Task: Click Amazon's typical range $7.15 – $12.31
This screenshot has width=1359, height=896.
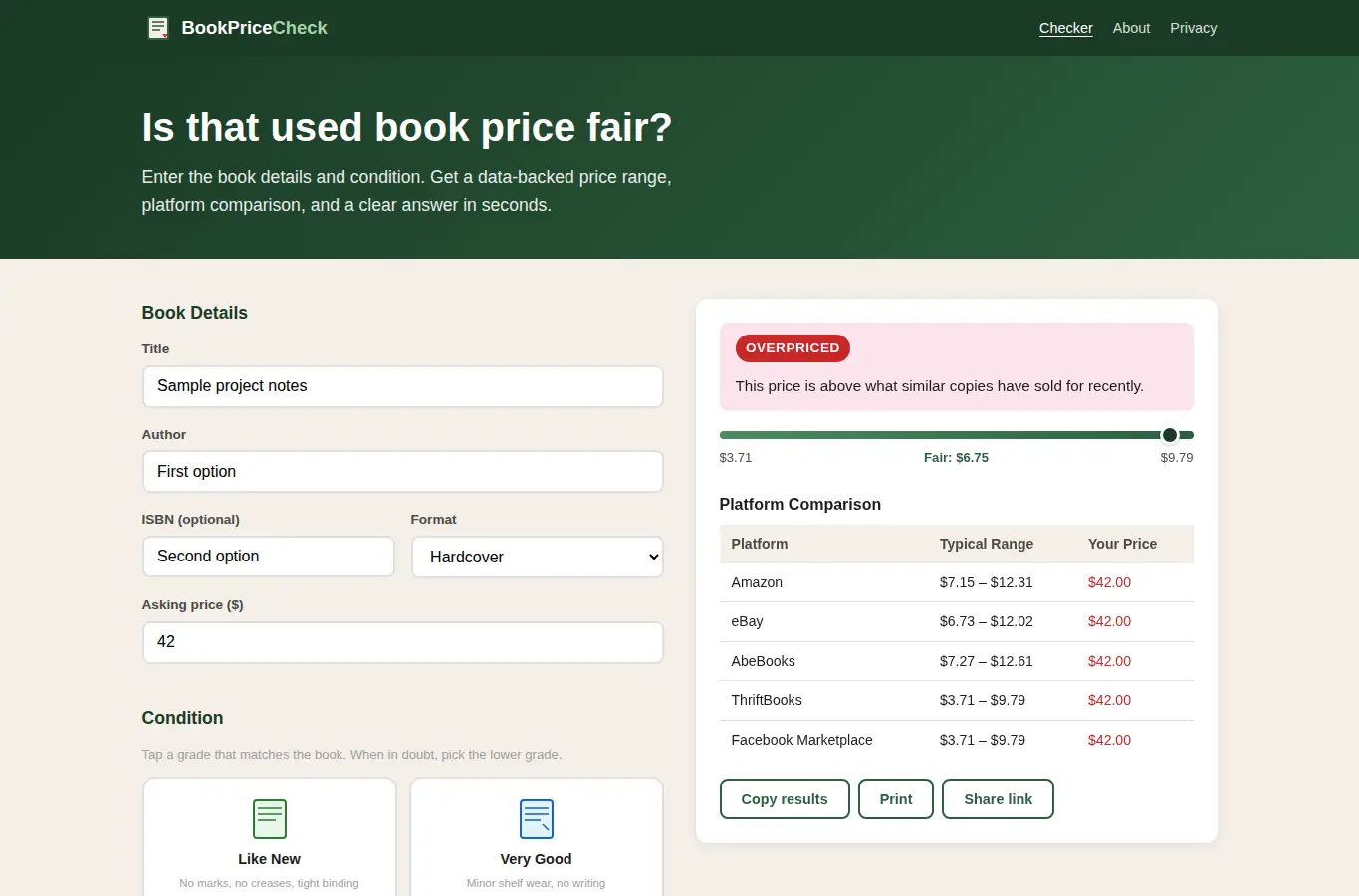Action: [x=987, y=582]
